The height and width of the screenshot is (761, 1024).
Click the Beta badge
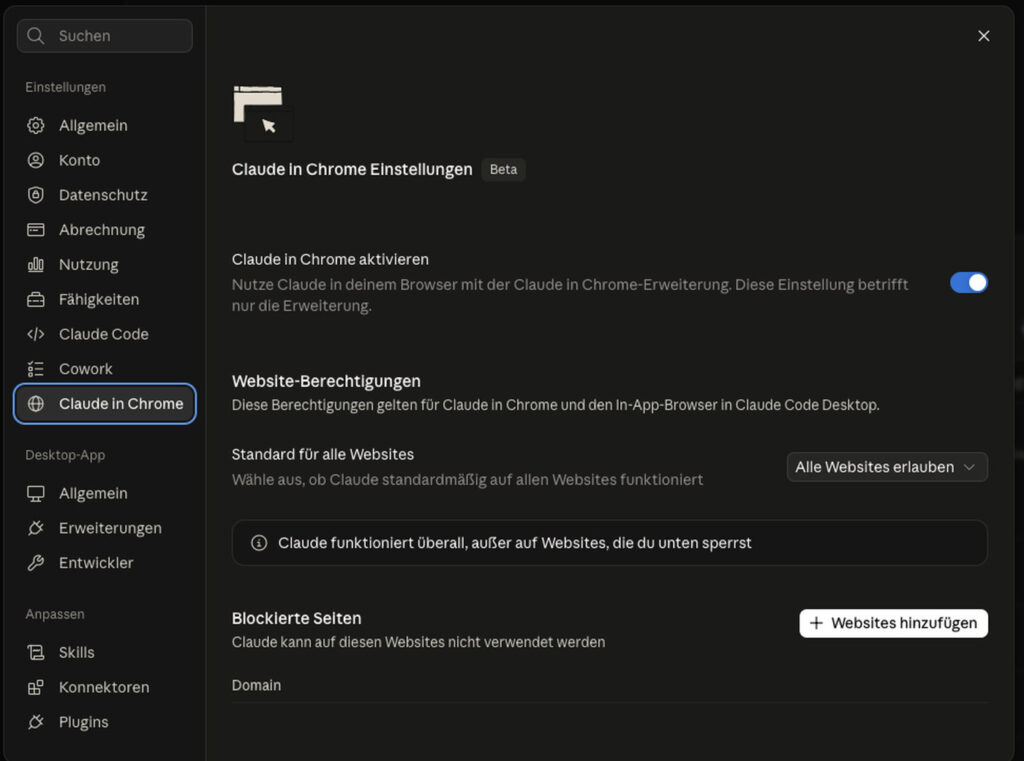coord(503,169)
